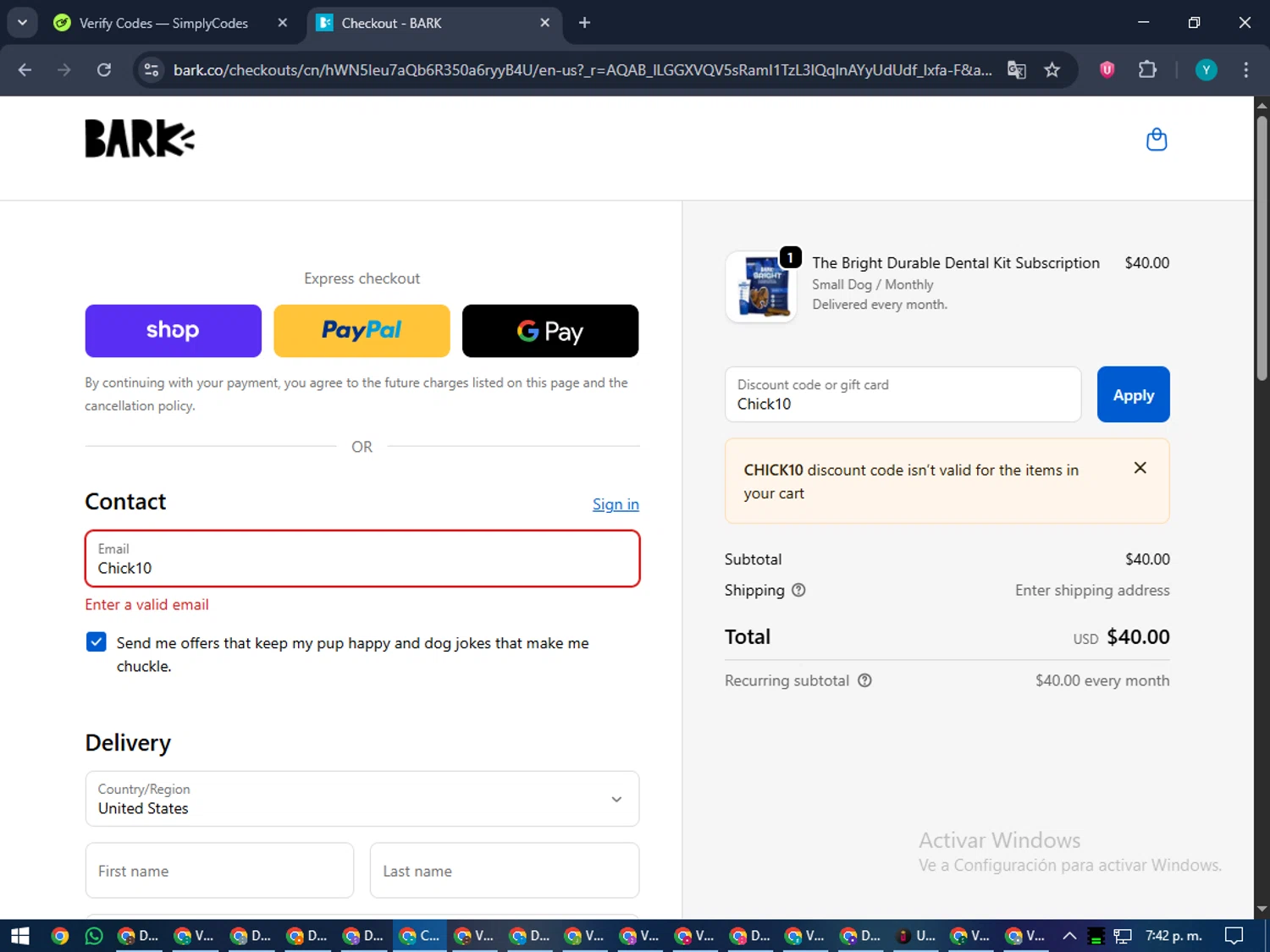Click the scrollbar up arrow
1270x952 pixels.
1262,105
